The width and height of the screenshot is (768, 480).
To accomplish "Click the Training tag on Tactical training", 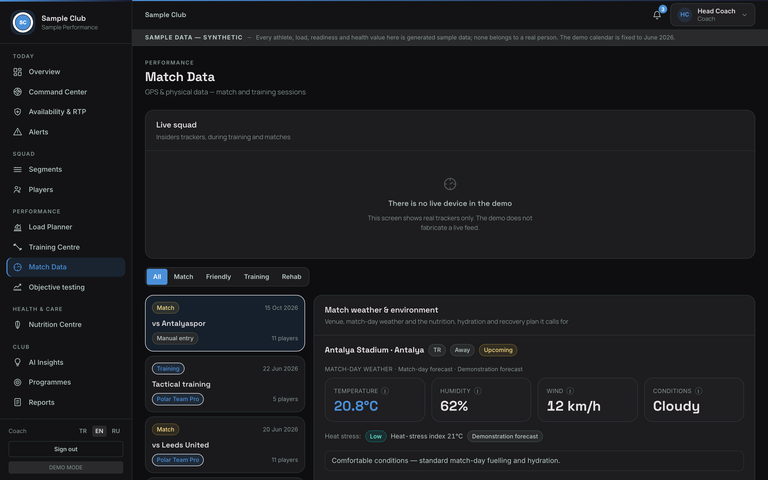I will (x=168, y=369).
